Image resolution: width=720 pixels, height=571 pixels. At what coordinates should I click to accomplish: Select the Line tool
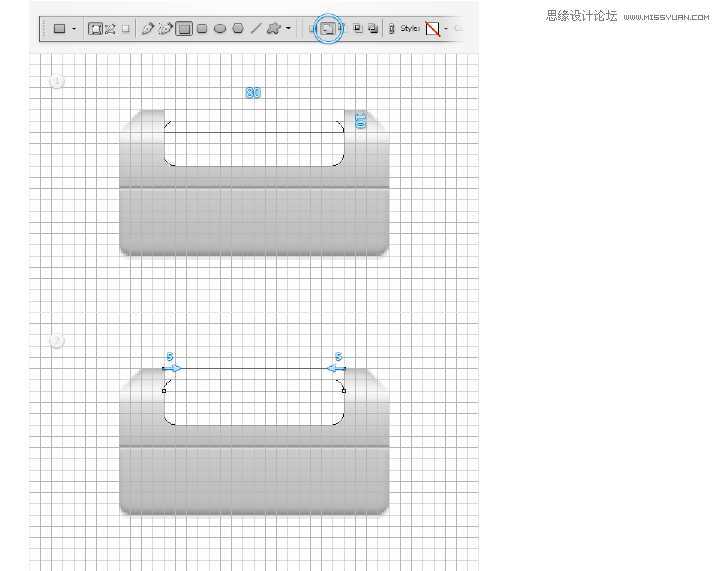pyautogui.click(x=256, y=29)
